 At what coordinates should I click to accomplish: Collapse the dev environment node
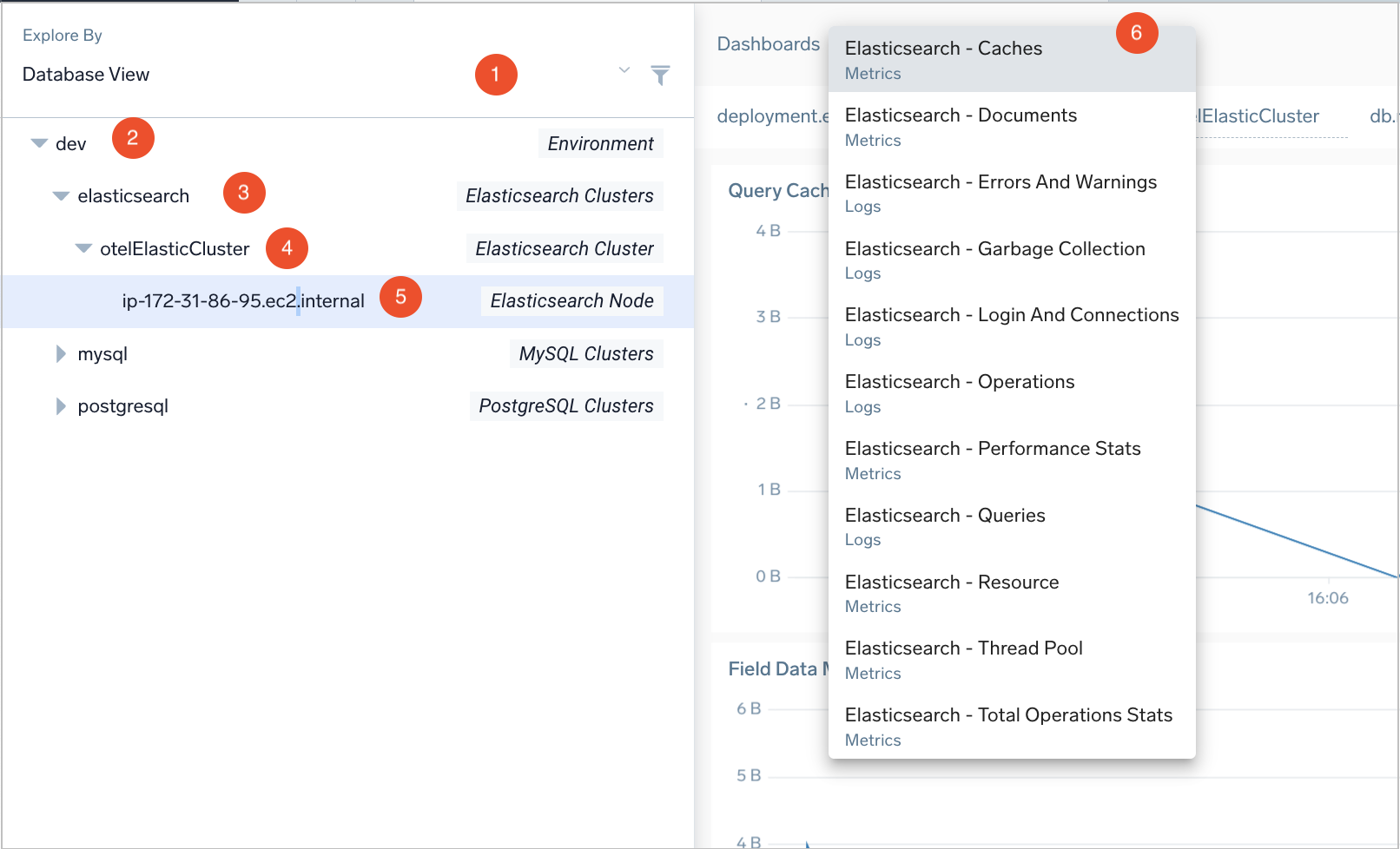39,143
